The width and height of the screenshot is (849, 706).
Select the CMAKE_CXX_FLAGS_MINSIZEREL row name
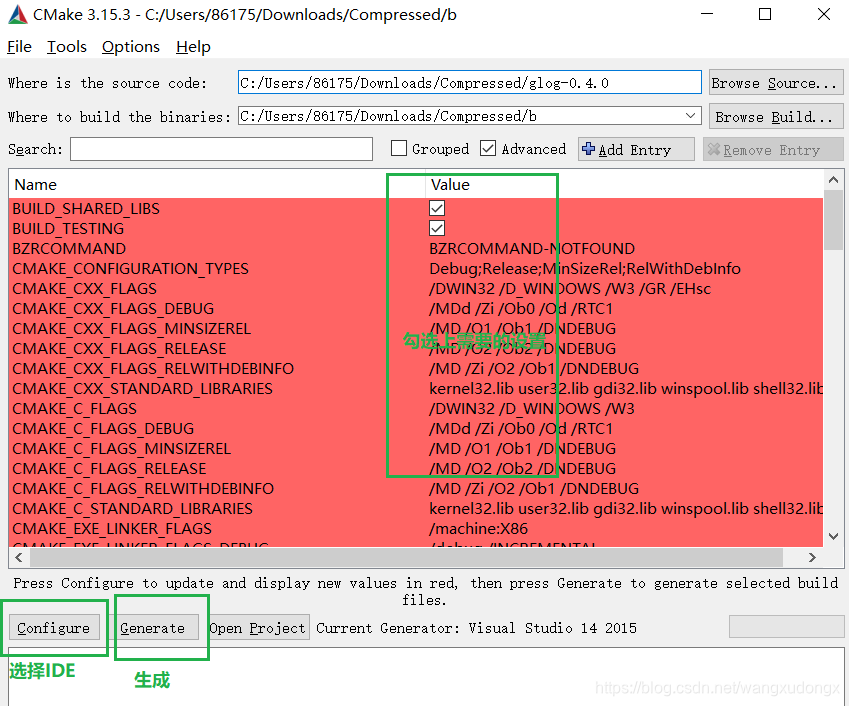pos(132,329)
